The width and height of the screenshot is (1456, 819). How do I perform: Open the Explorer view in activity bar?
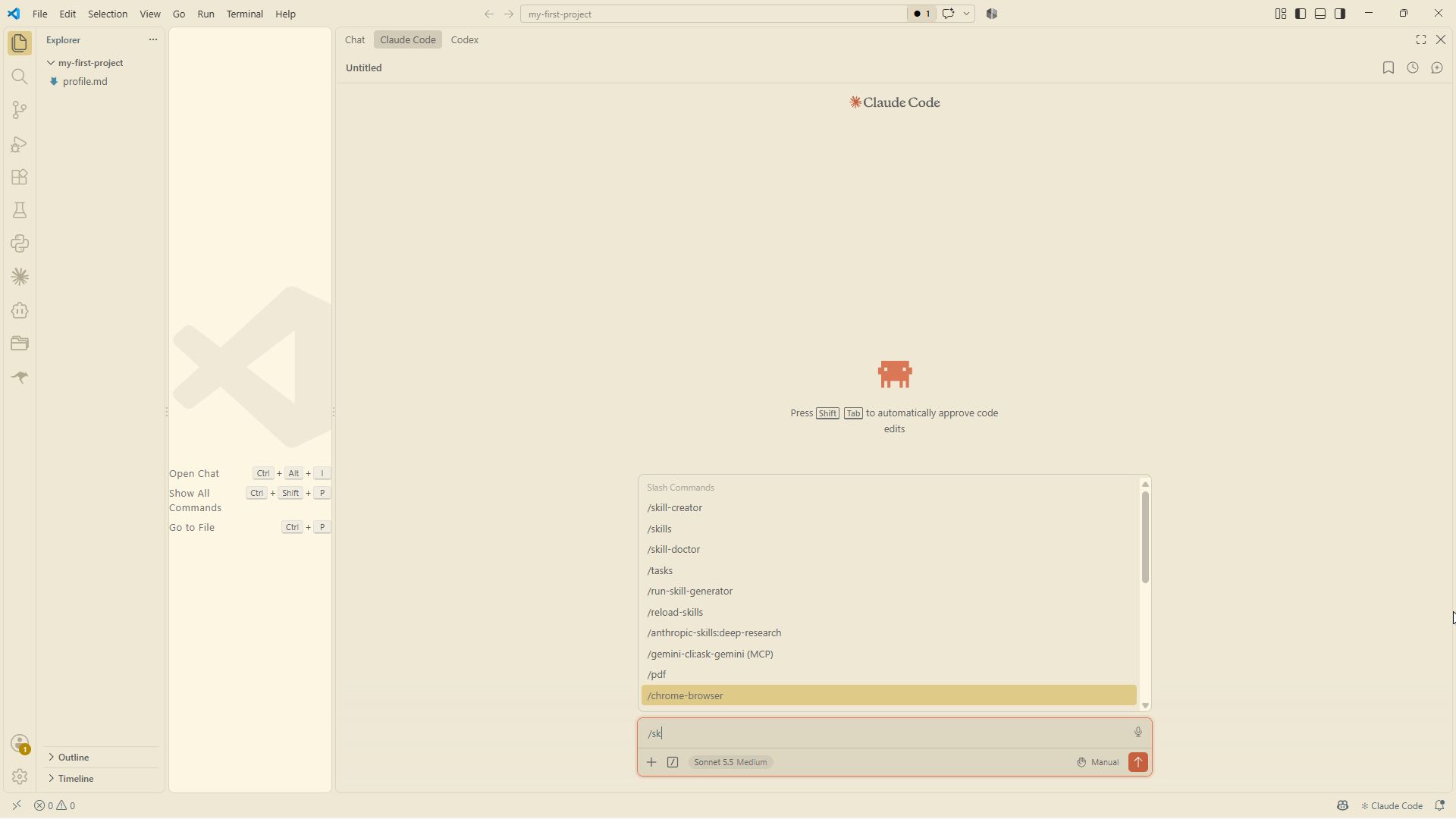(20, 43)
